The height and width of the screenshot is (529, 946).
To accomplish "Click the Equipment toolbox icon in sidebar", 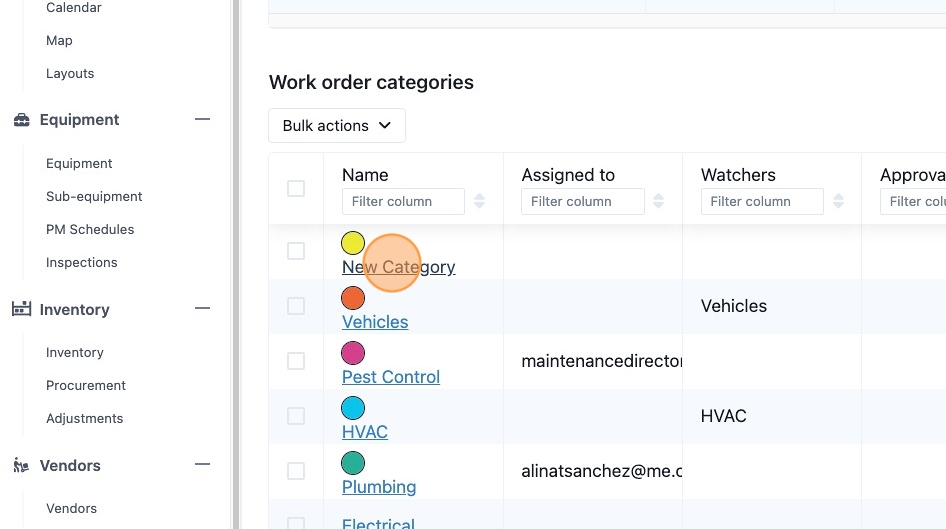I will click(x=22, y=120).
